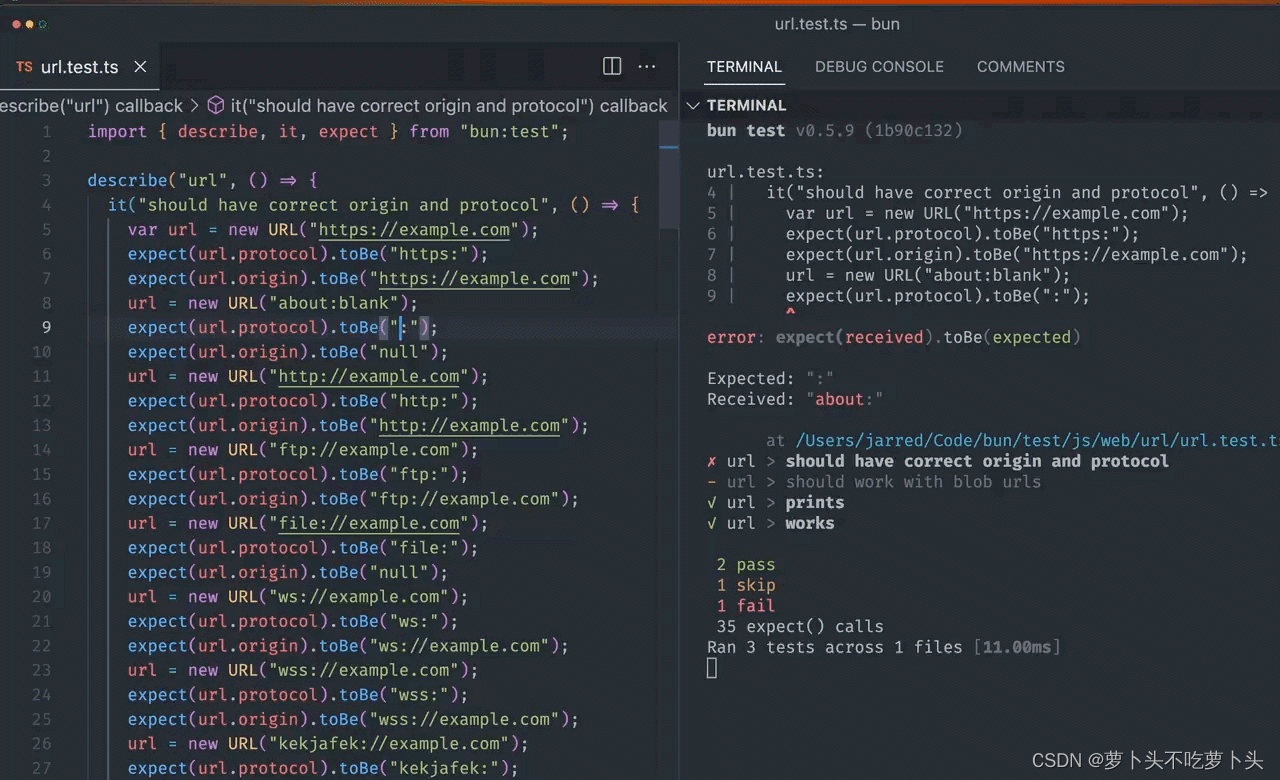
Task: Switch to the TERMINAL panel tab
Action: pyautogui.click(x=744, y=67)
